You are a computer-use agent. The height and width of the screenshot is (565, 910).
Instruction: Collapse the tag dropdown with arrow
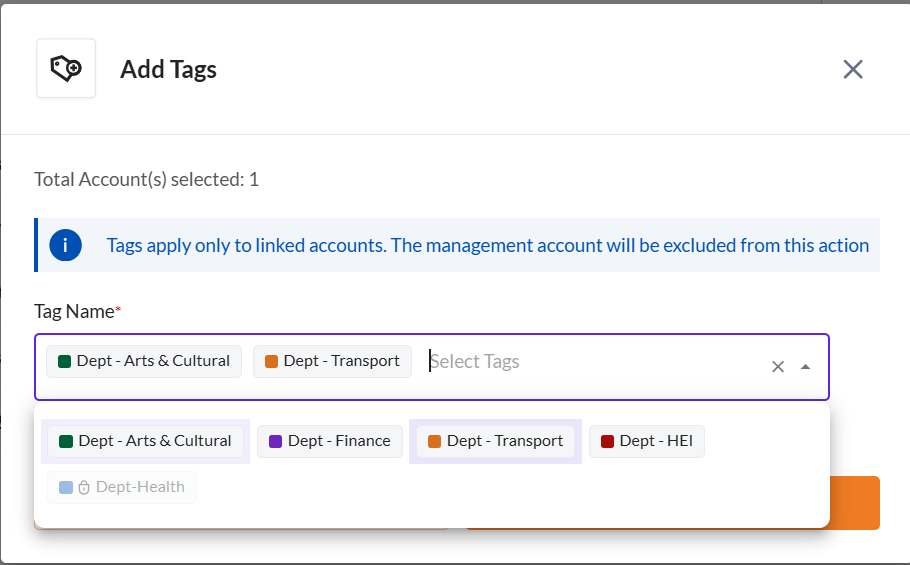click(806, 367)
